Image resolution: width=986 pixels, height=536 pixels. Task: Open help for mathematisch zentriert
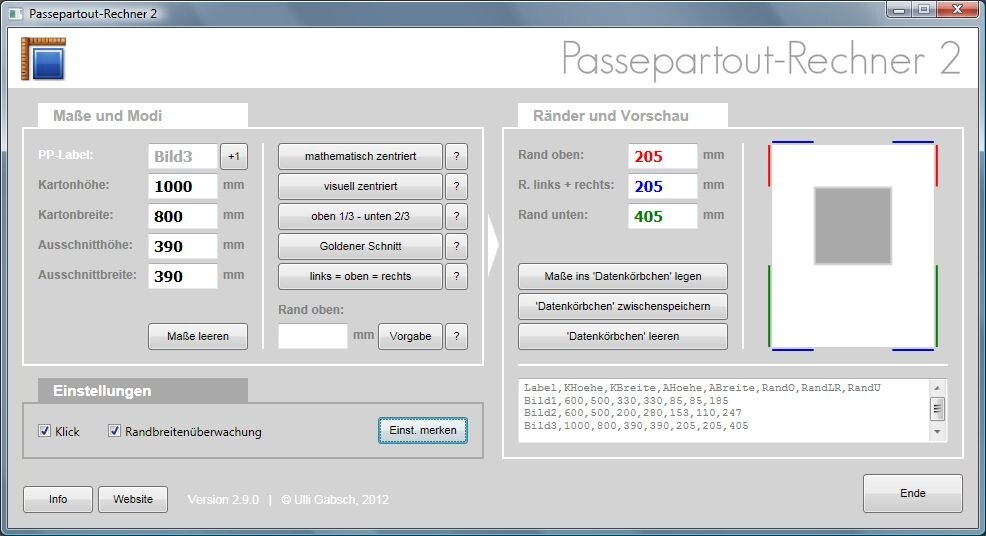pyautogui.click(x=457, y=157)
